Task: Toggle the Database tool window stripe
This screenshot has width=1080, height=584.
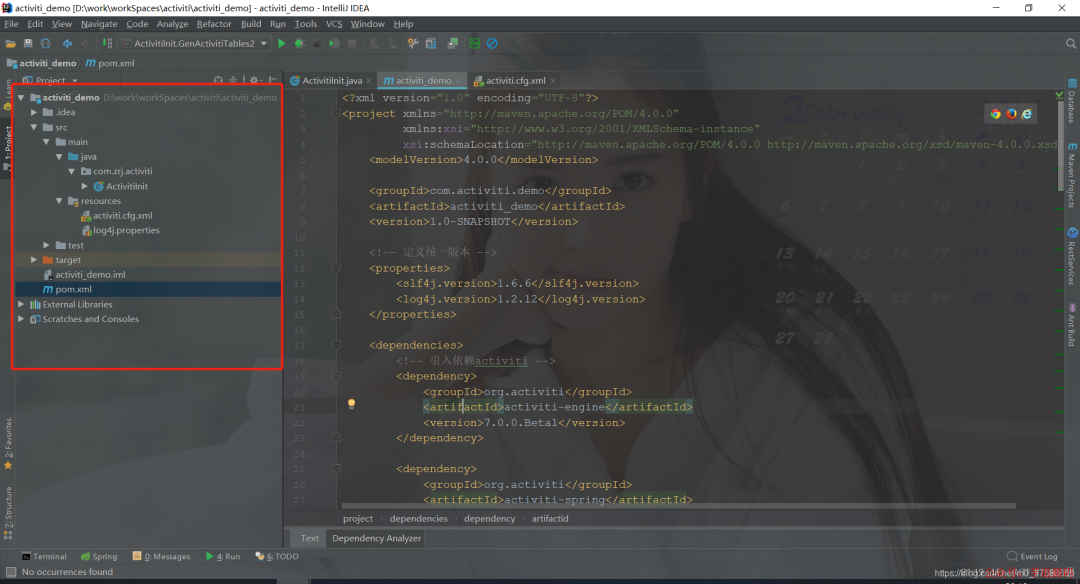Action: click(1072, 101)
